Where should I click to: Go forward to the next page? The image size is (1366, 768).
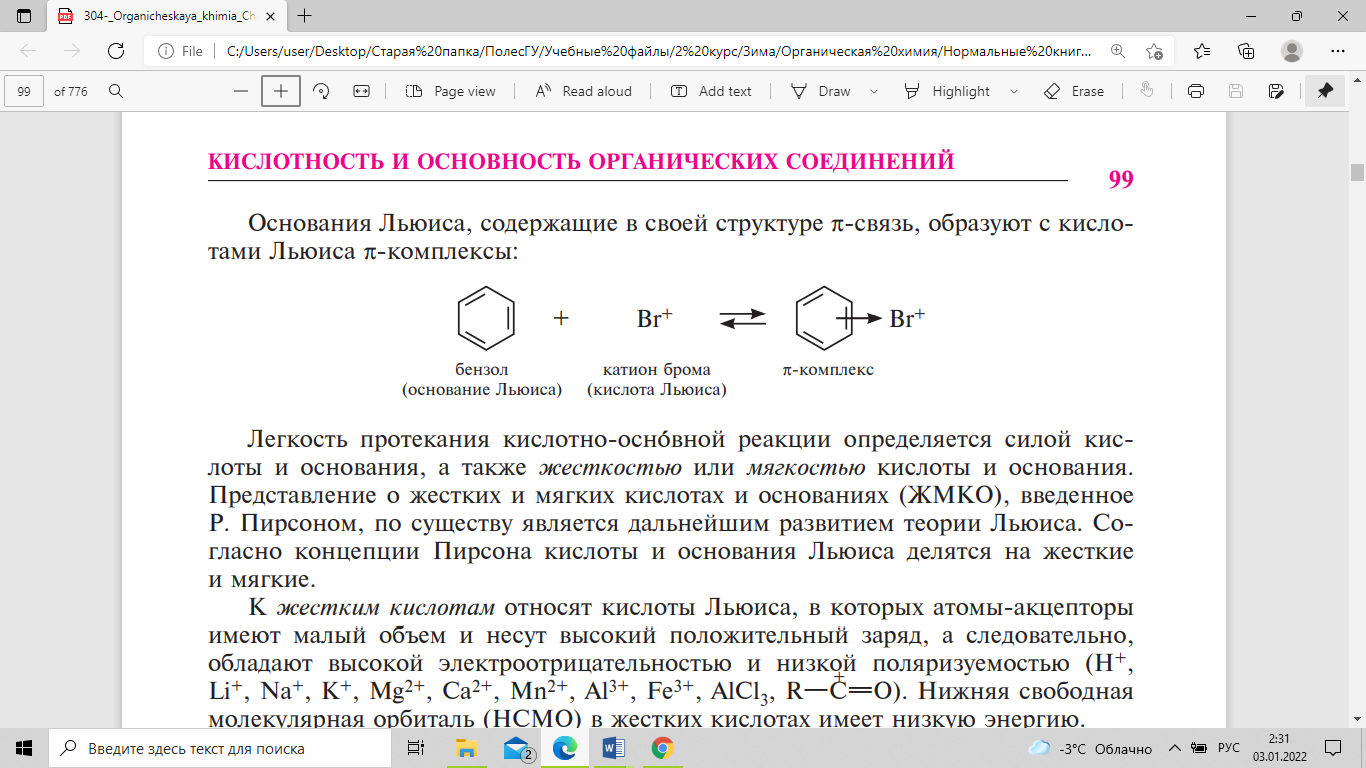click(71, 51)
